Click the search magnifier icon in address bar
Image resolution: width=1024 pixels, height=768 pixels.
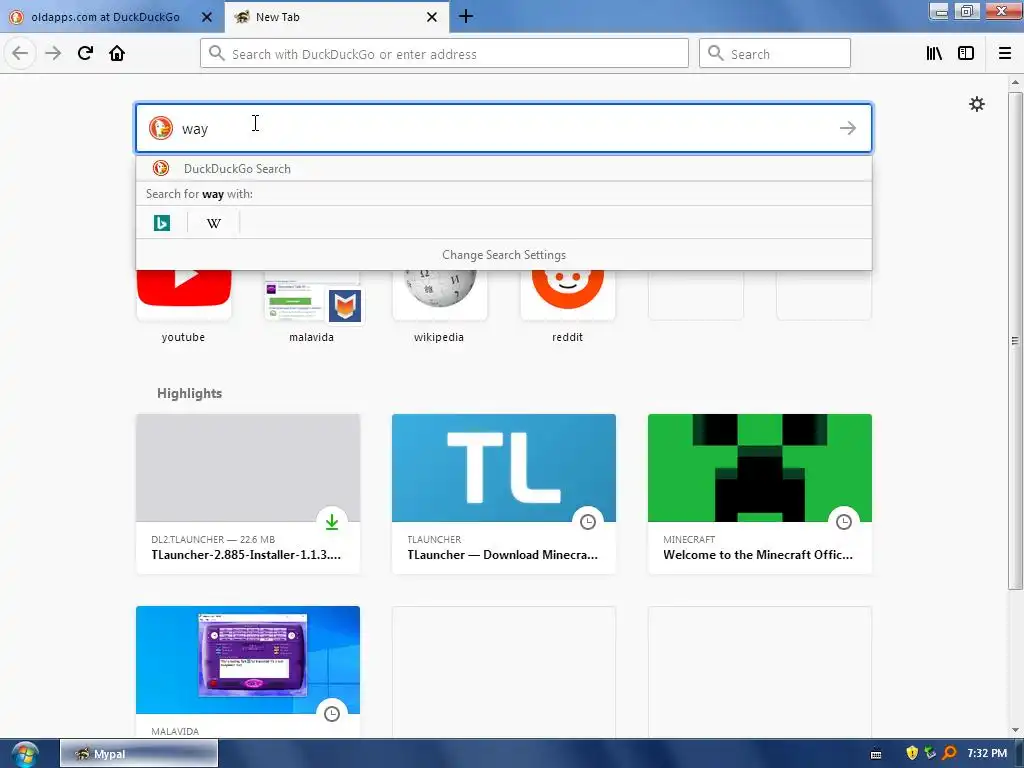(217, 53)
